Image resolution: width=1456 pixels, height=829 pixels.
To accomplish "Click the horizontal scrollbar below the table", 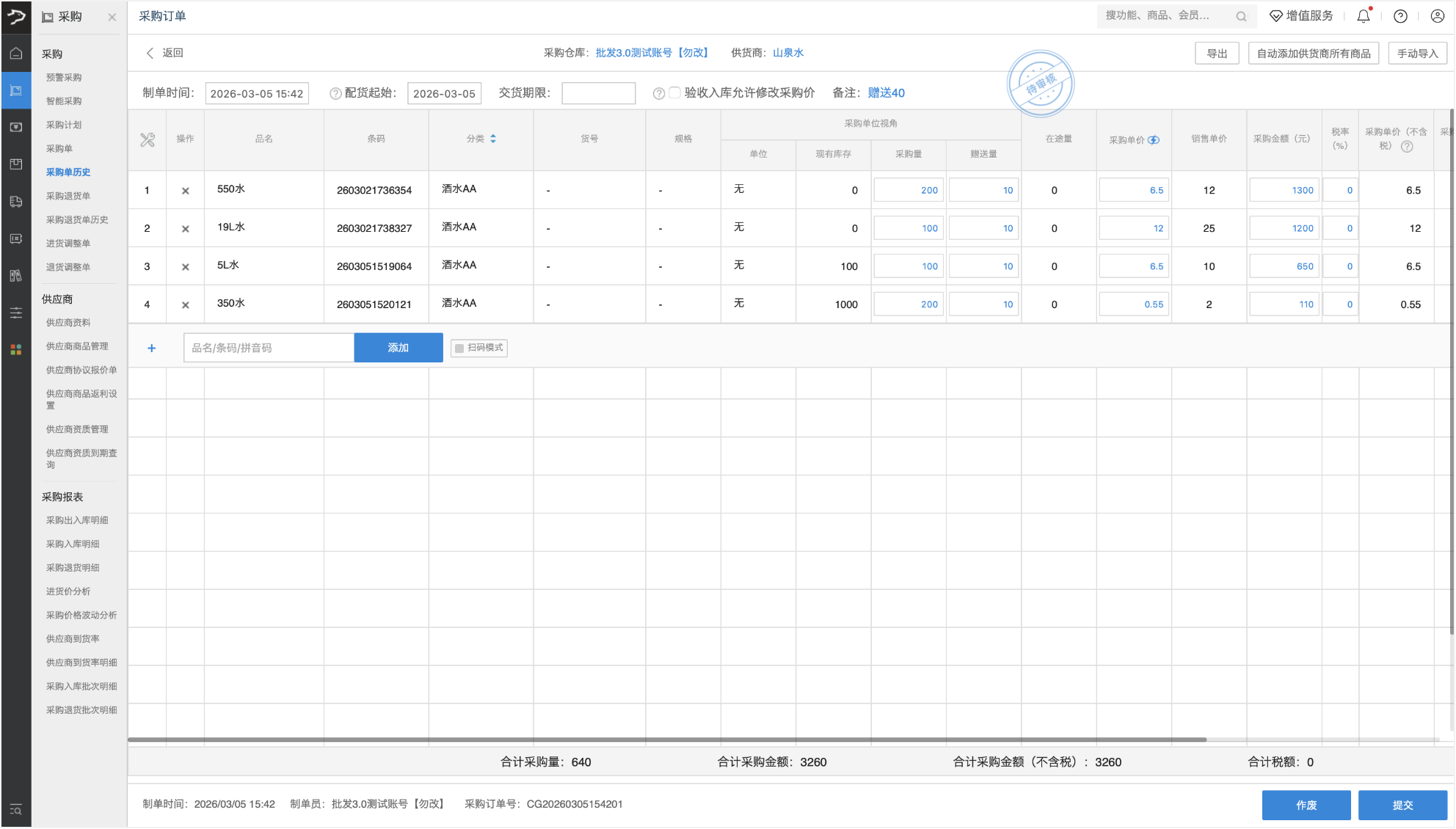I will [x=666, y=739].
